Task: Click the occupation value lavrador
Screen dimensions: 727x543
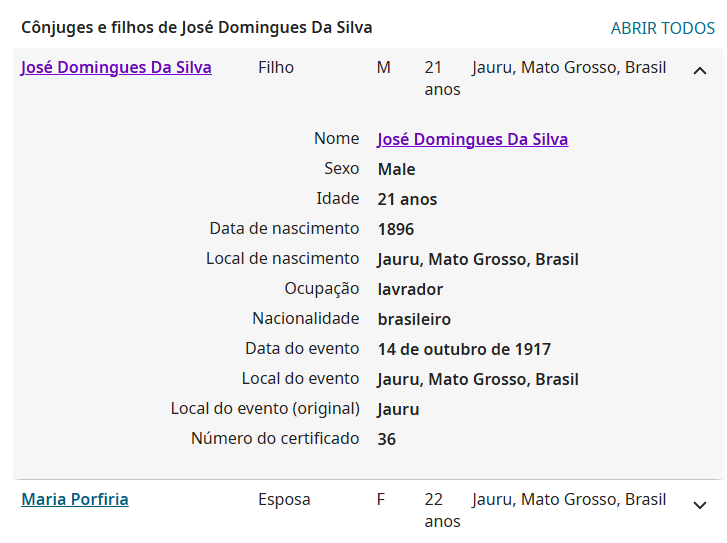Action: pyautogui.click(x=410, y=289)
